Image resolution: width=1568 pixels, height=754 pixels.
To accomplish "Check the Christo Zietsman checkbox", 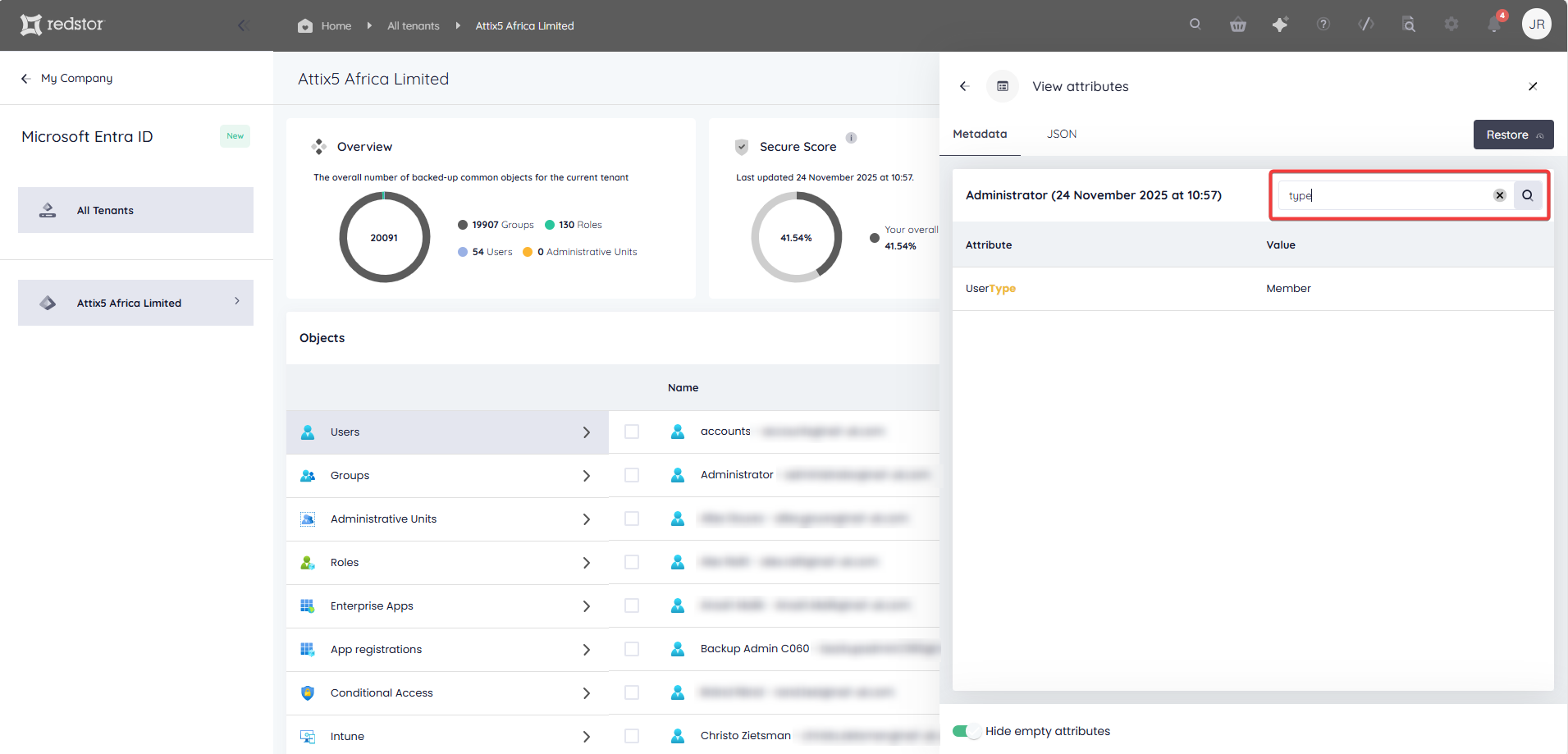I will pyautogui.click(x=632, y=736).
